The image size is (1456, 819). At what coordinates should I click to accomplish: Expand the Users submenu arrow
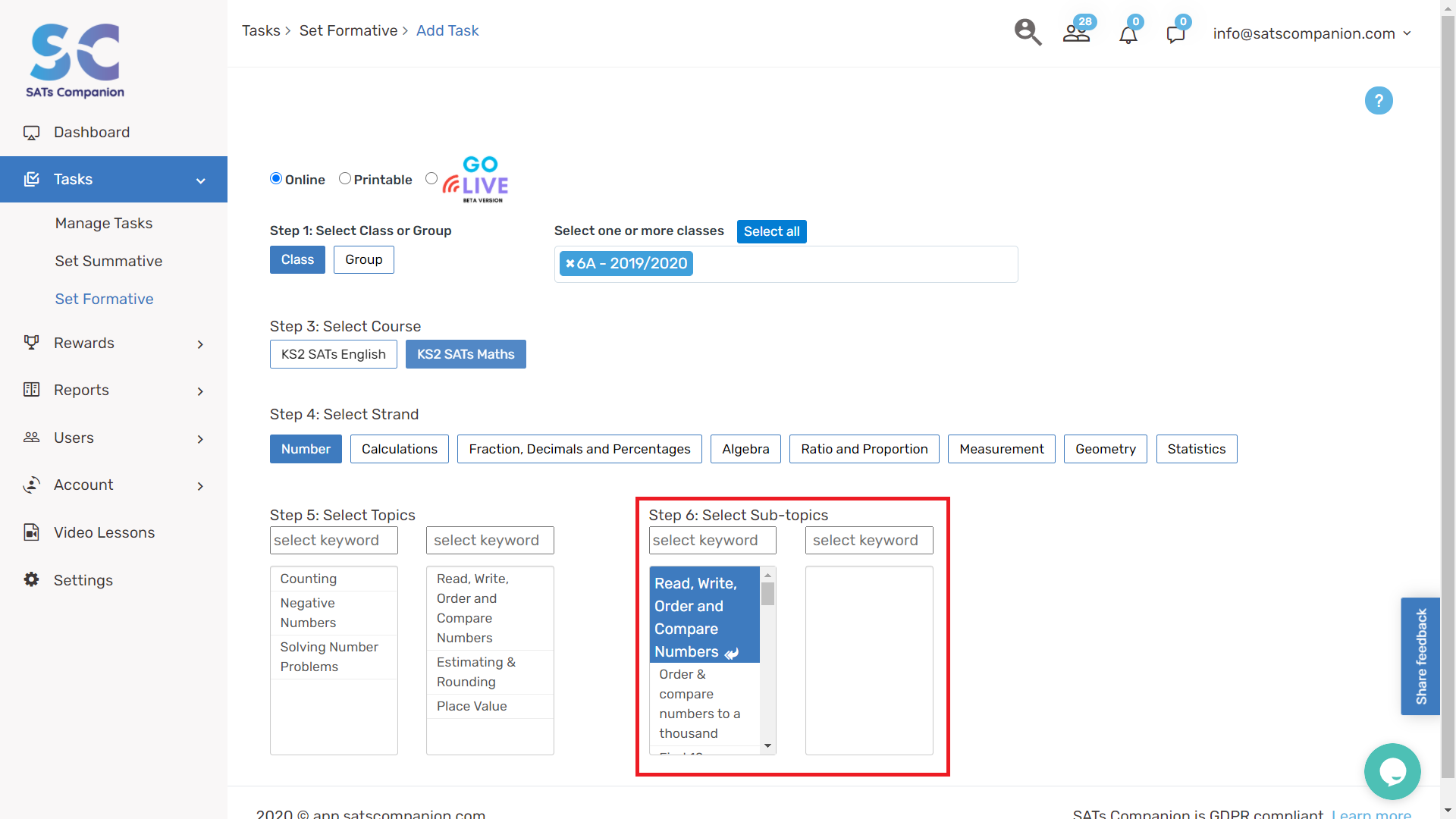pos(200,439)
